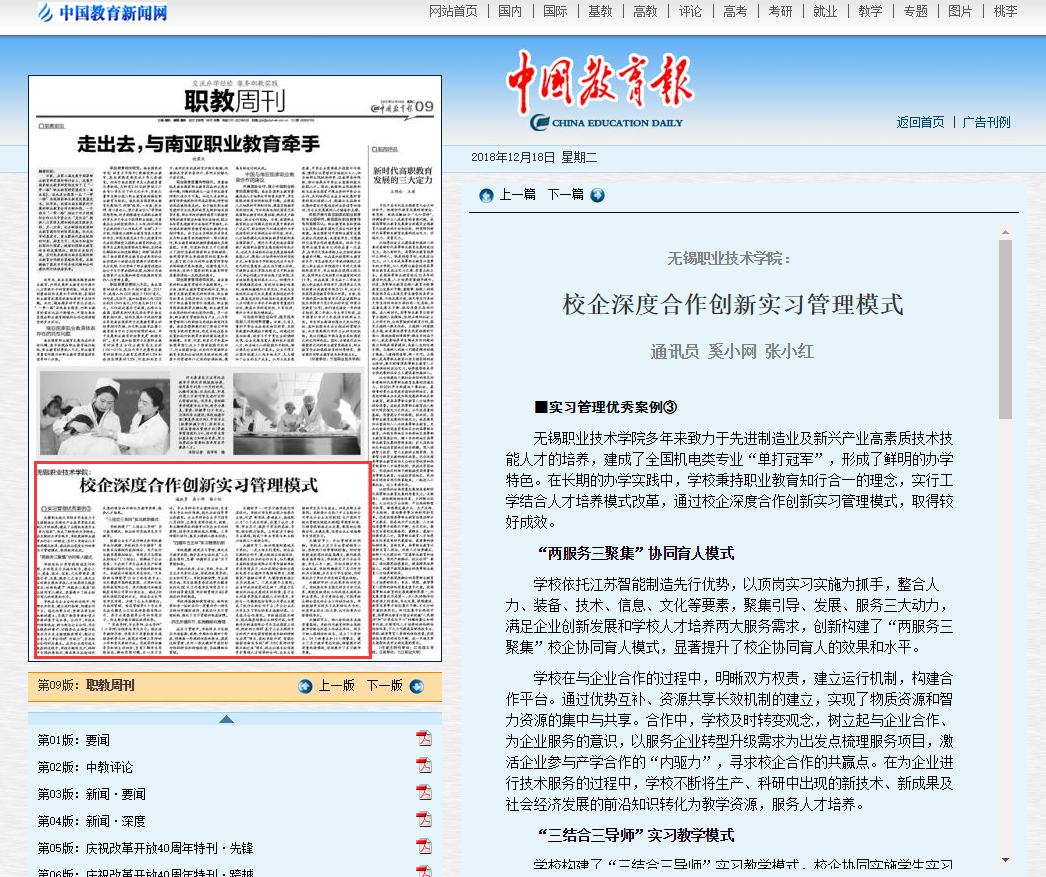Collapse page list with up triangle
The width and height of the screenshot is (1046, 877).
click(226, 718)
